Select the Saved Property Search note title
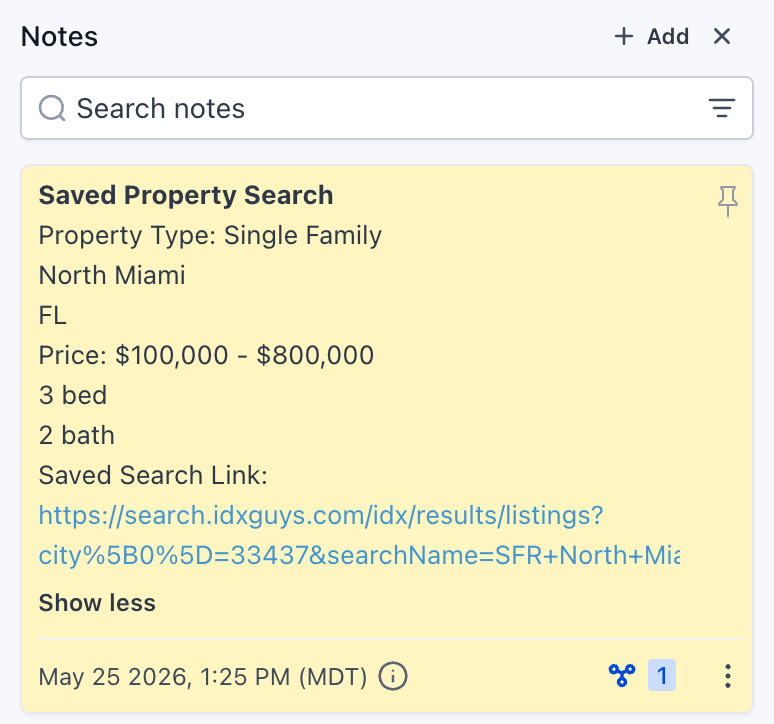The width and height of the screenshot is (774, 724). pyautogui.click(x=186, y=195)
